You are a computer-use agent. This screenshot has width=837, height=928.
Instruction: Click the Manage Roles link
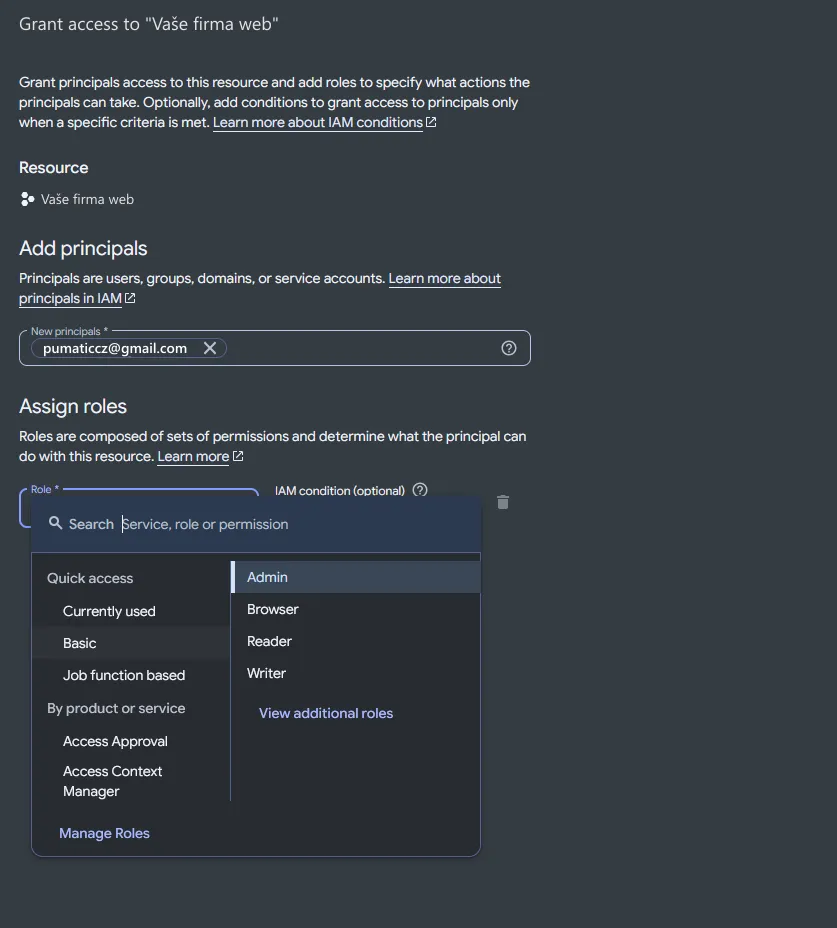click(104, 833)
